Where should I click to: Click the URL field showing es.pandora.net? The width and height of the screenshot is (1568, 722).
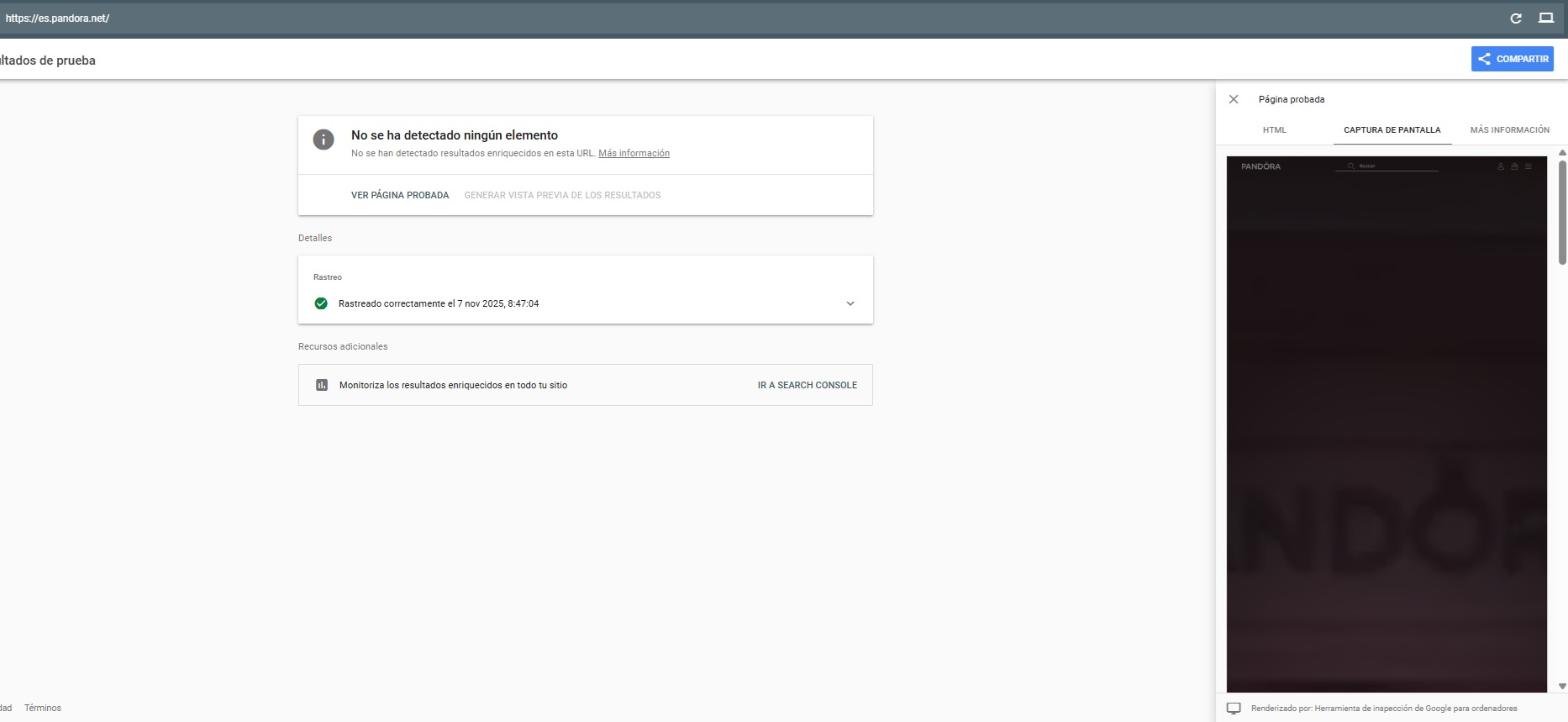pyautogui.click(x=336, y=18)
